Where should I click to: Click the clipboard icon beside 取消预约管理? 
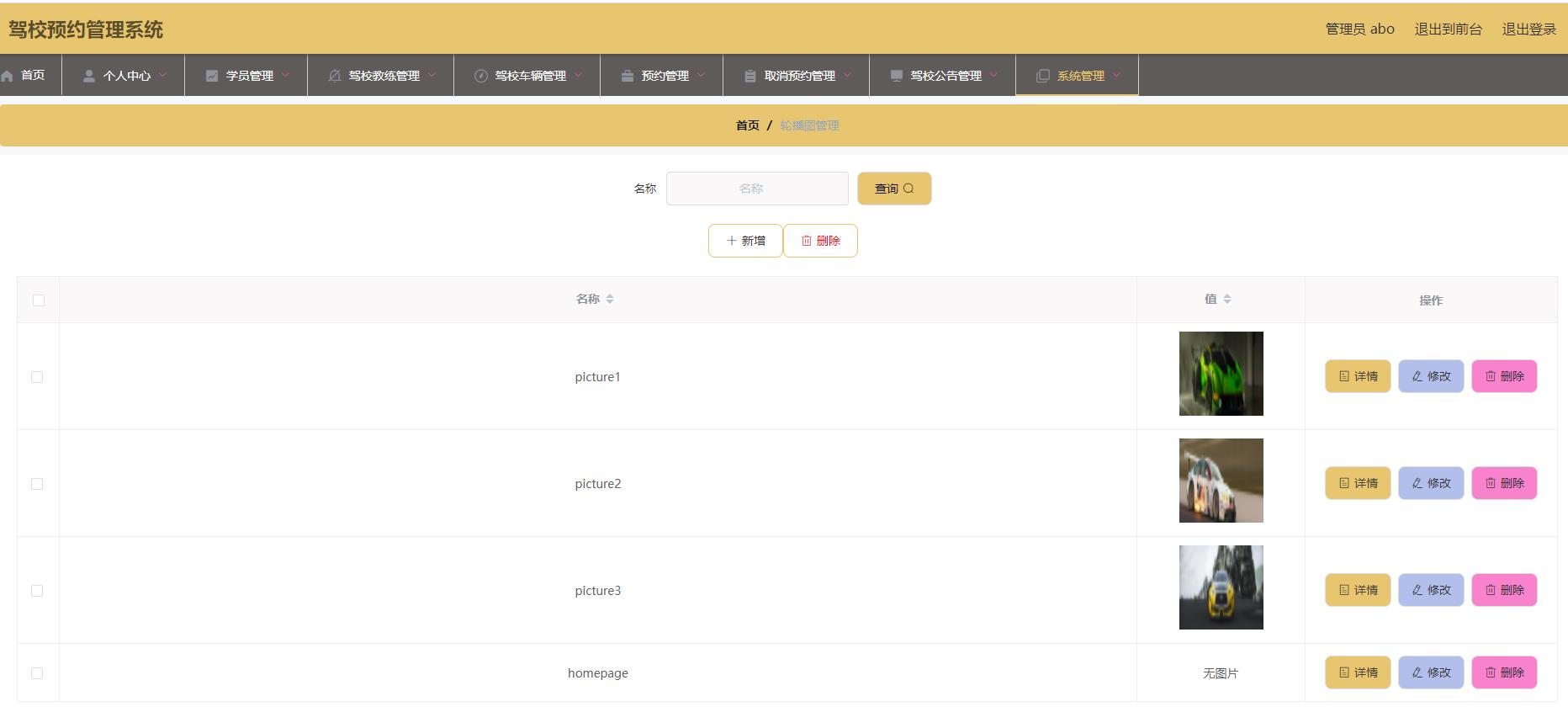click(x=750, y=76)
